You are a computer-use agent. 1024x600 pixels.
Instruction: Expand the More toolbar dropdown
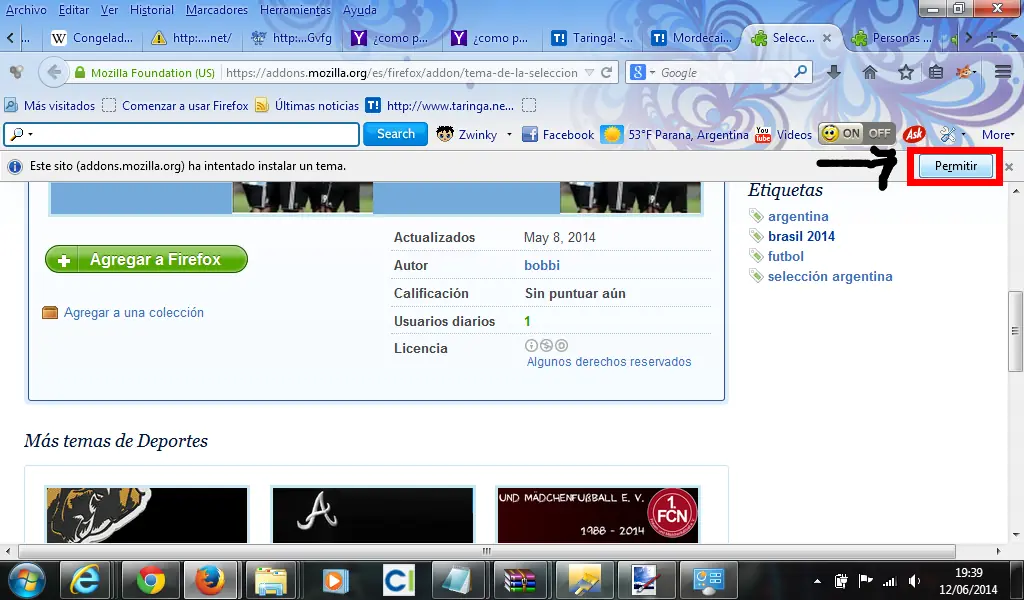click(999, 134)
